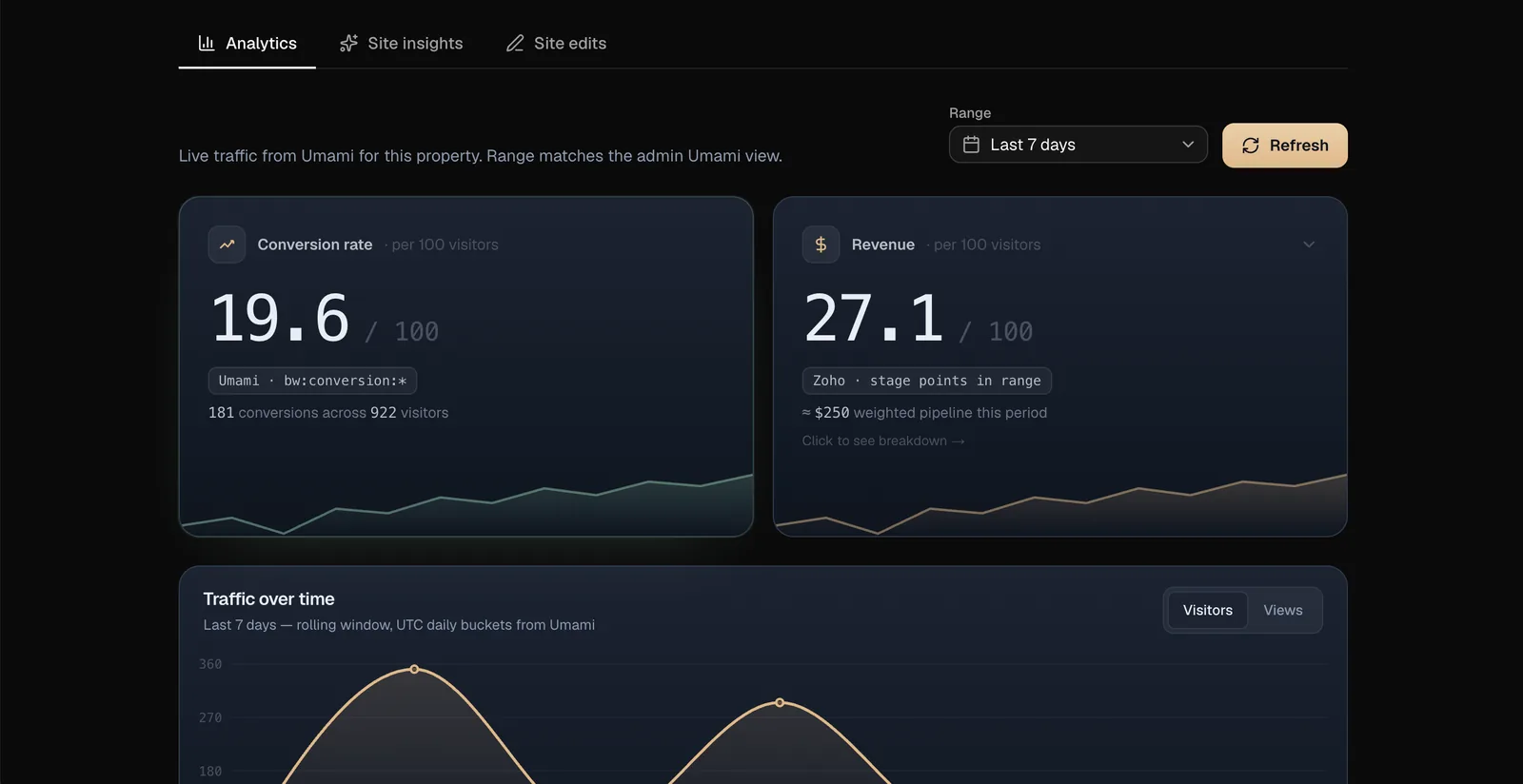Click the Conversion rate trend icon
The height and width of the screenshot is (784, 1523).
point(227,245)
